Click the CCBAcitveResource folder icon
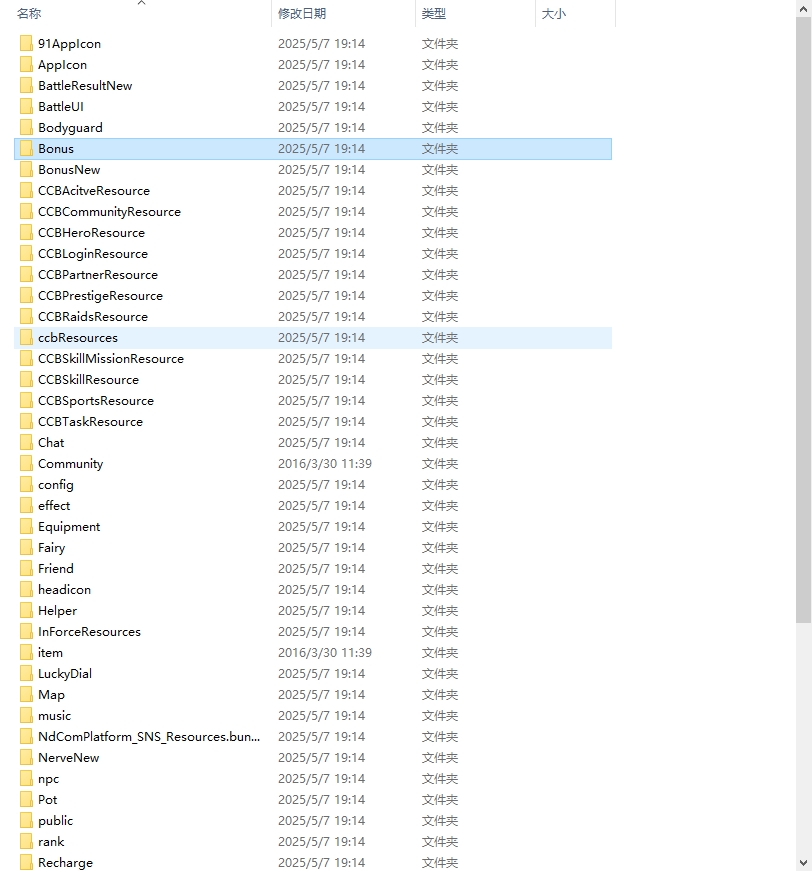 [26, 191]
